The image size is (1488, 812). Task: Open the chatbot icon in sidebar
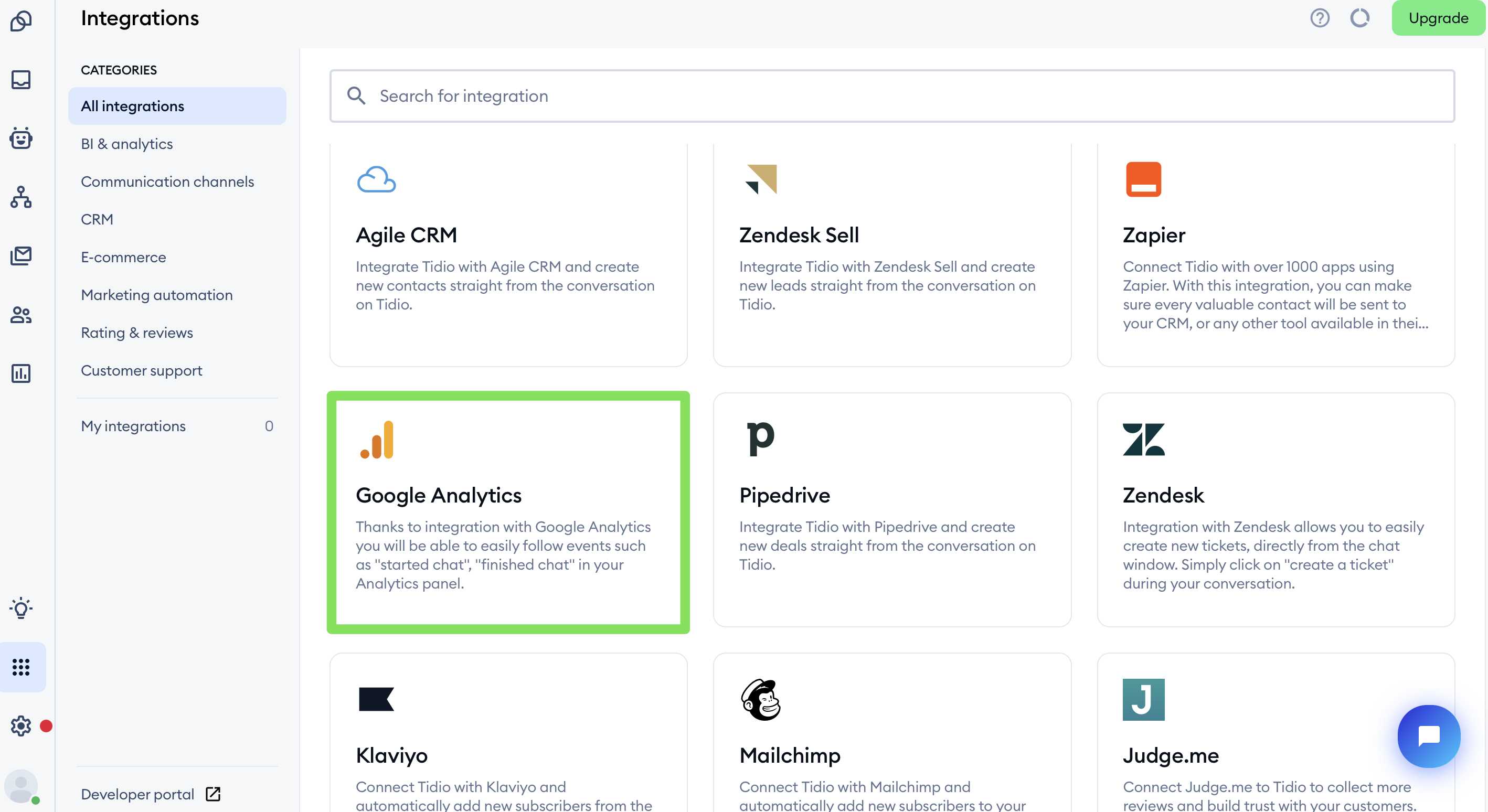click(21, 138)
